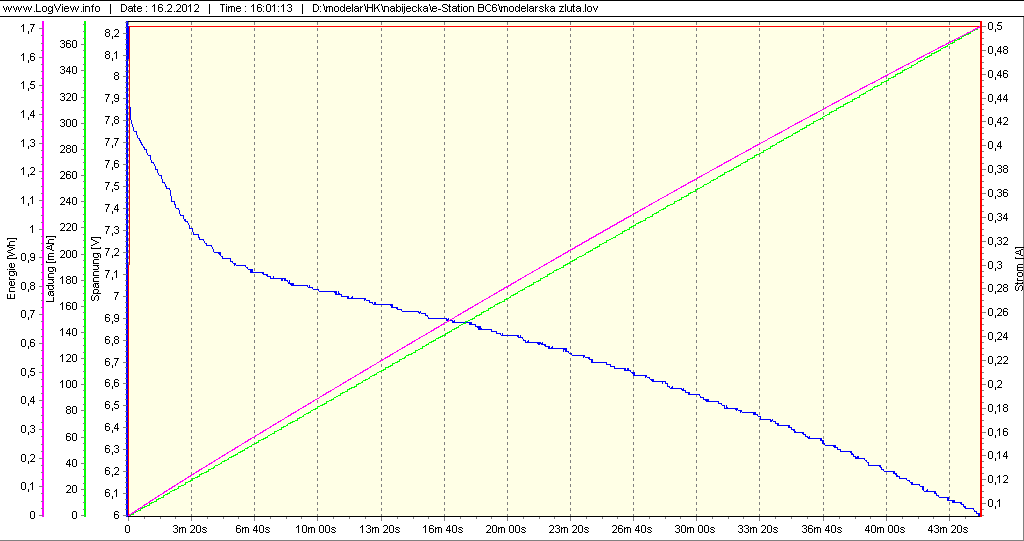Click the 0,5 value on Strom axis

[x=995, y=26]
